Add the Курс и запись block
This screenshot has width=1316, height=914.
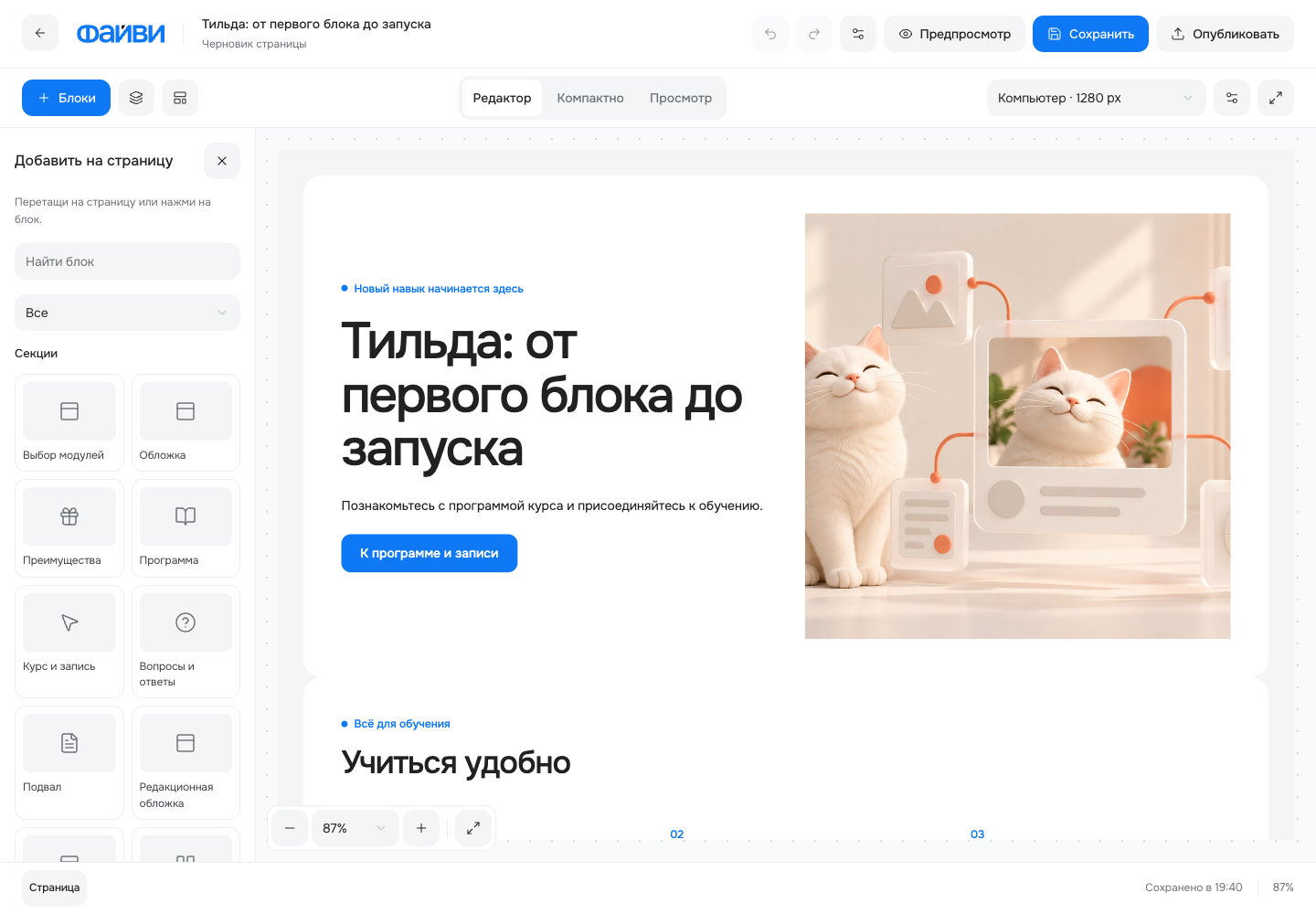click(69, 642)
